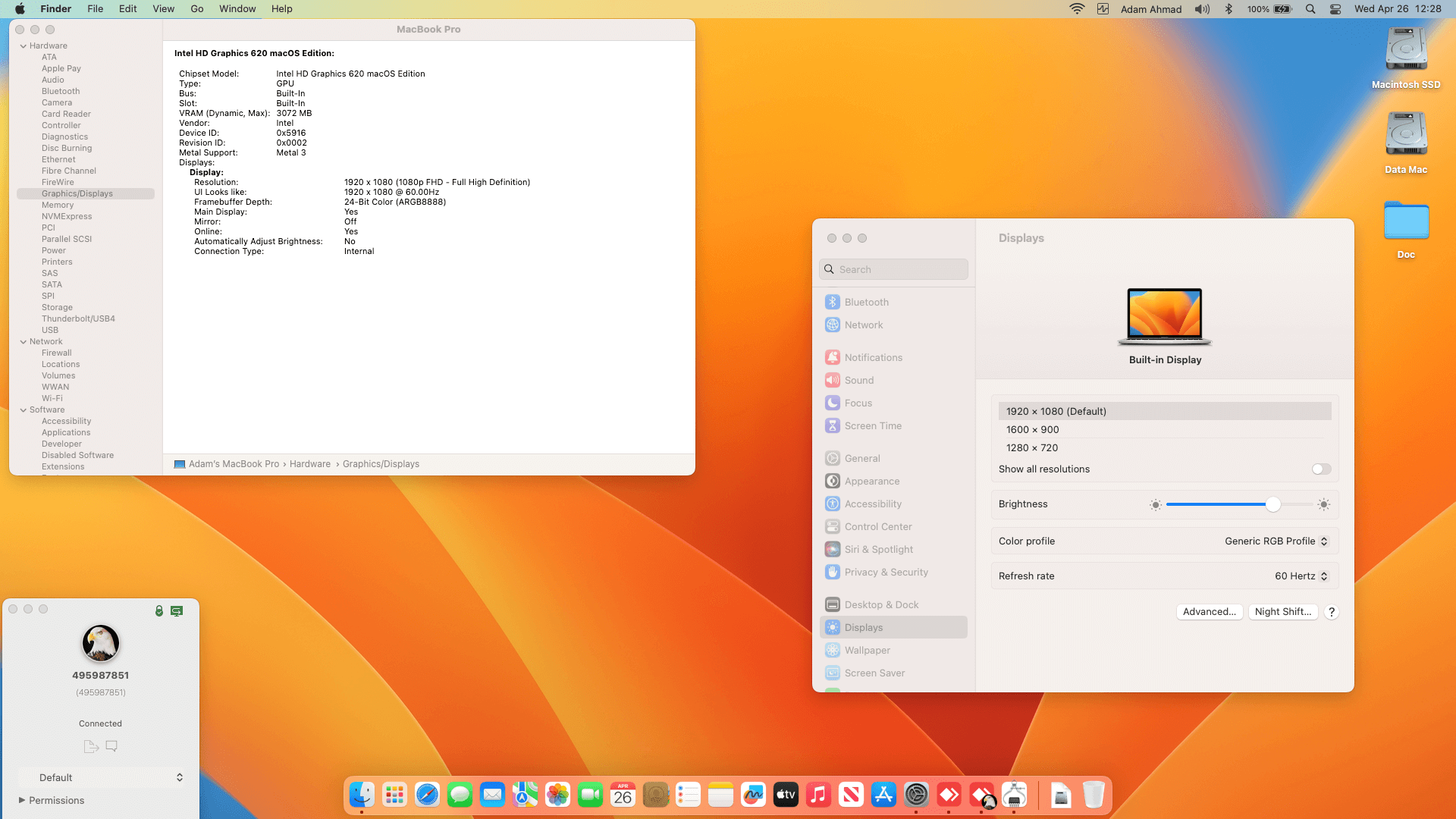The image size is (1456, 819).
Task: Click the Brightness slider
Action: [1239, 505]
